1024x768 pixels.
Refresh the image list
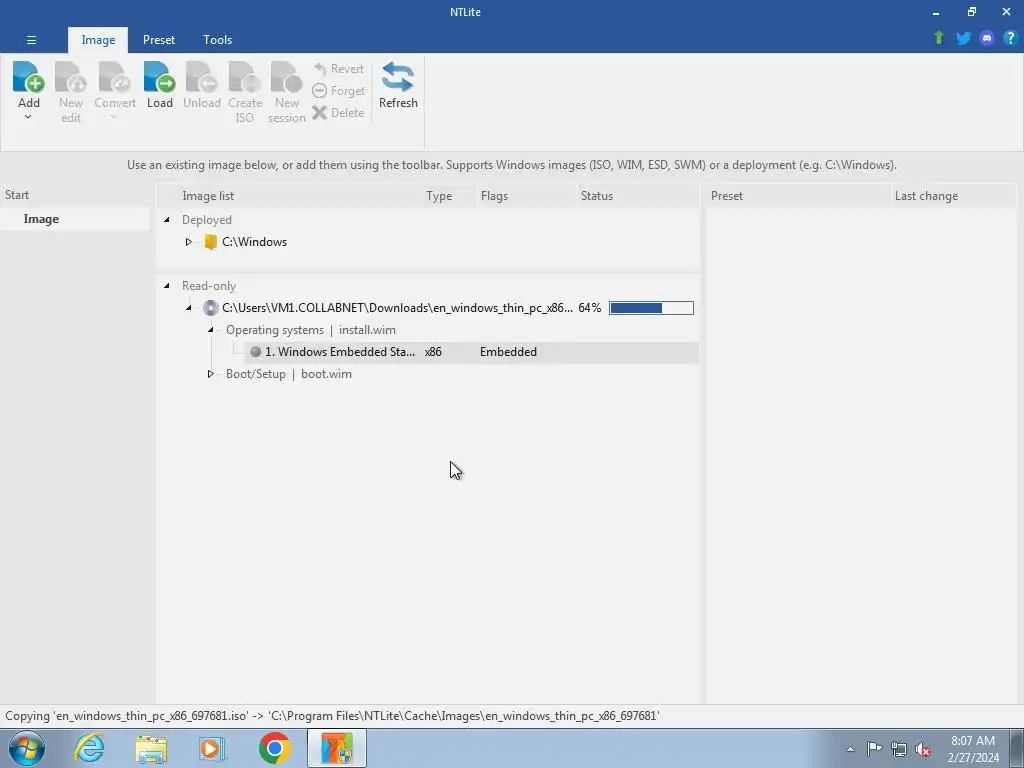pos(398,85)
